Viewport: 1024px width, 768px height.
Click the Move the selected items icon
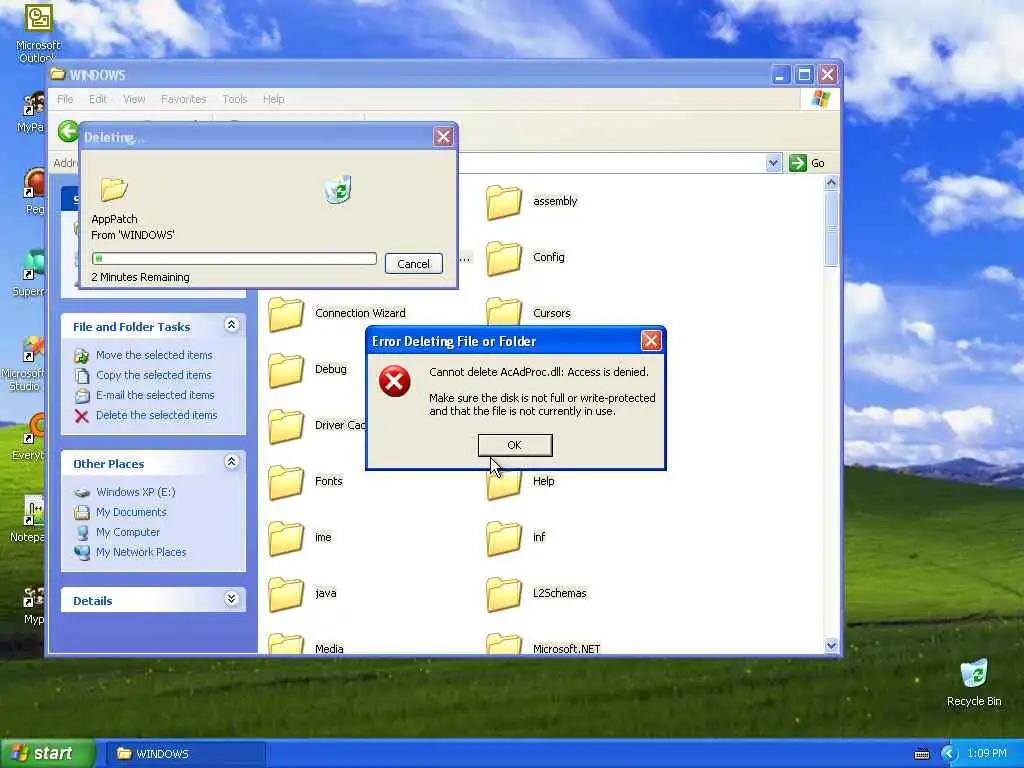82,356
